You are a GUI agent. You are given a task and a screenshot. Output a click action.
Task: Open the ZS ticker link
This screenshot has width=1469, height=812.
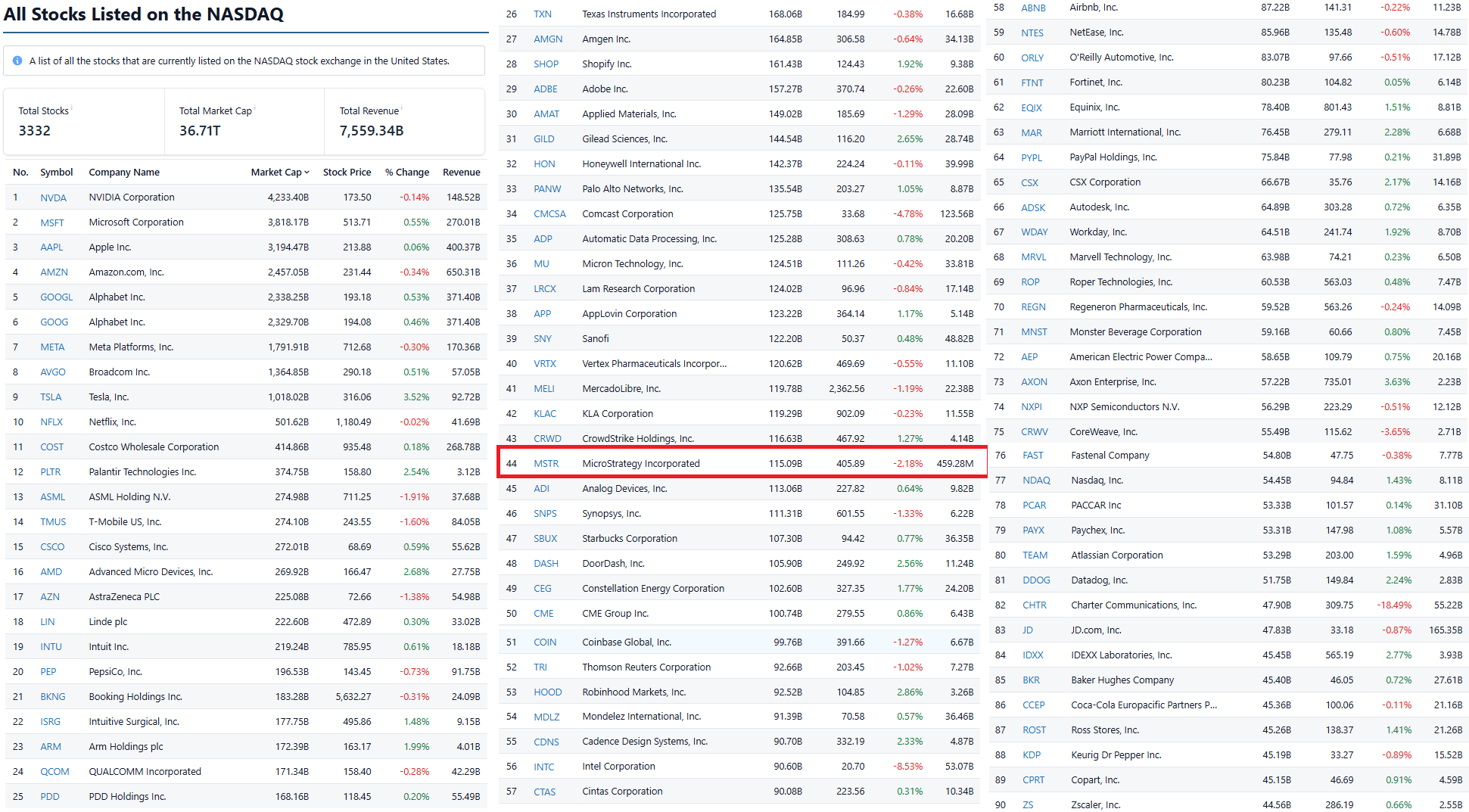1028,805
